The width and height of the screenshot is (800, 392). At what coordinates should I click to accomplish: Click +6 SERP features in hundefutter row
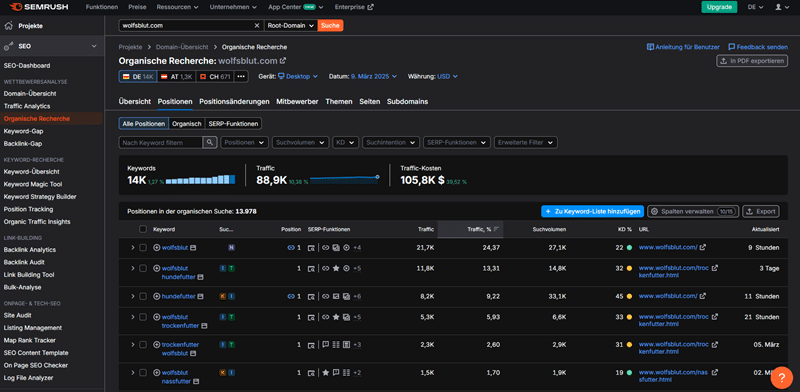[x=357, y=296]
